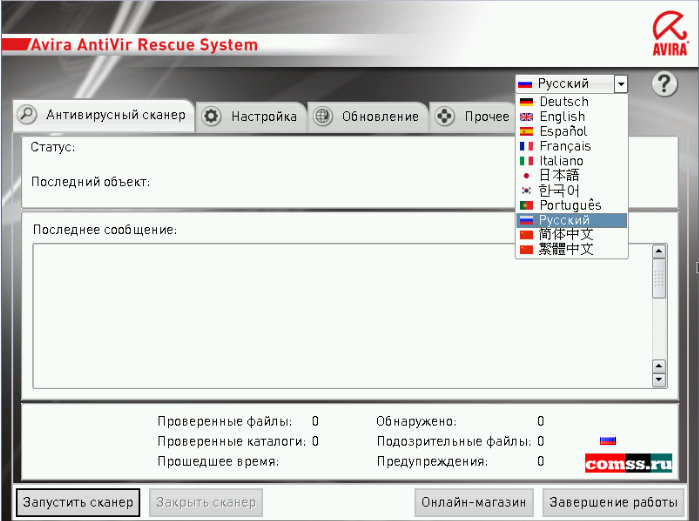Click the Italian flag next to Italiano

tap(526, 161)
